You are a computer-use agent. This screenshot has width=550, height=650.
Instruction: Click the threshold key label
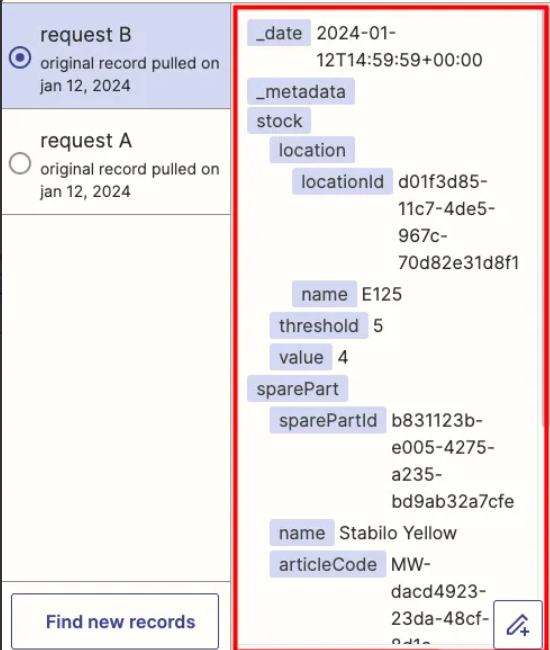tap(319, 325)
